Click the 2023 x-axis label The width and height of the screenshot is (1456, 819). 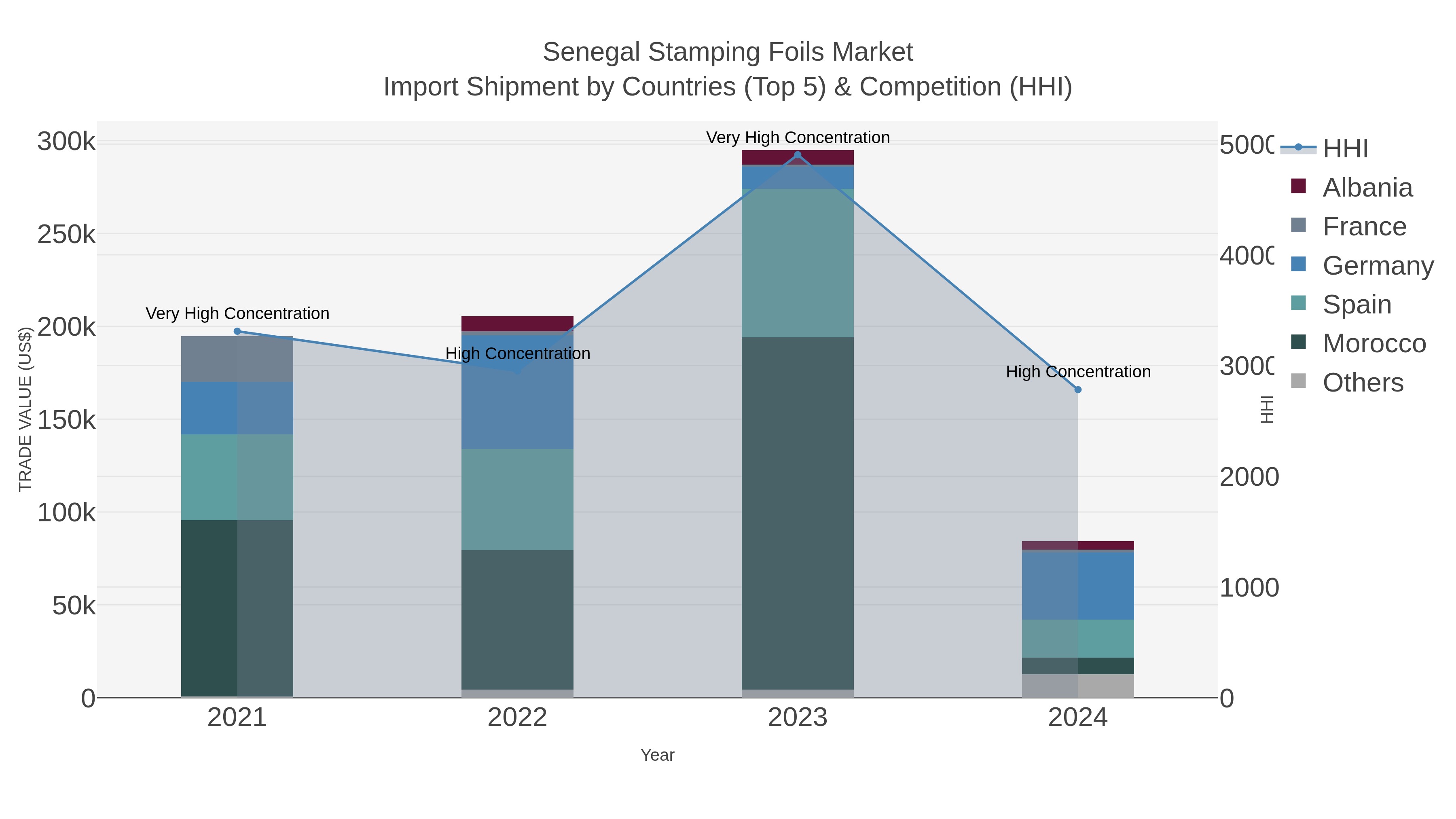click(x=798, y=718)
